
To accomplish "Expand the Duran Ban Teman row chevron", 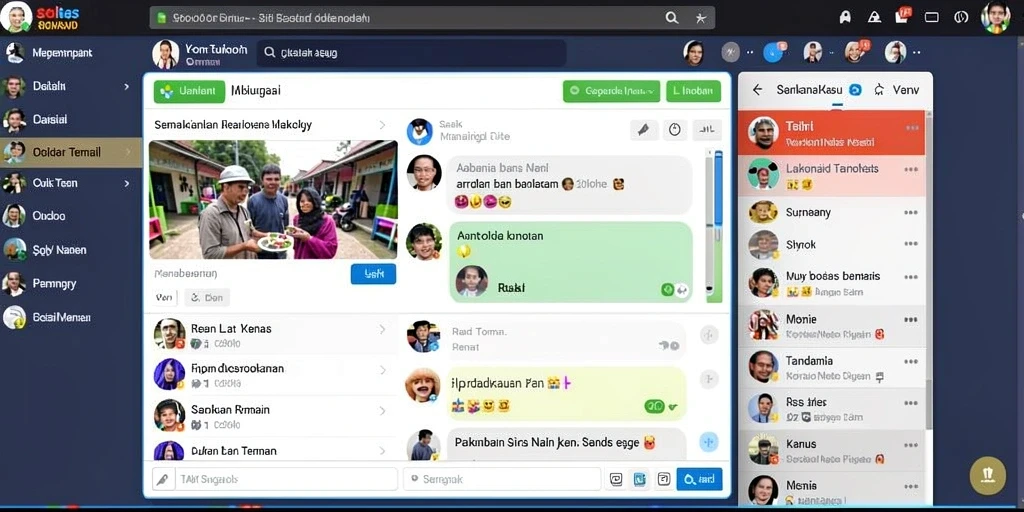I will point(382,451).
